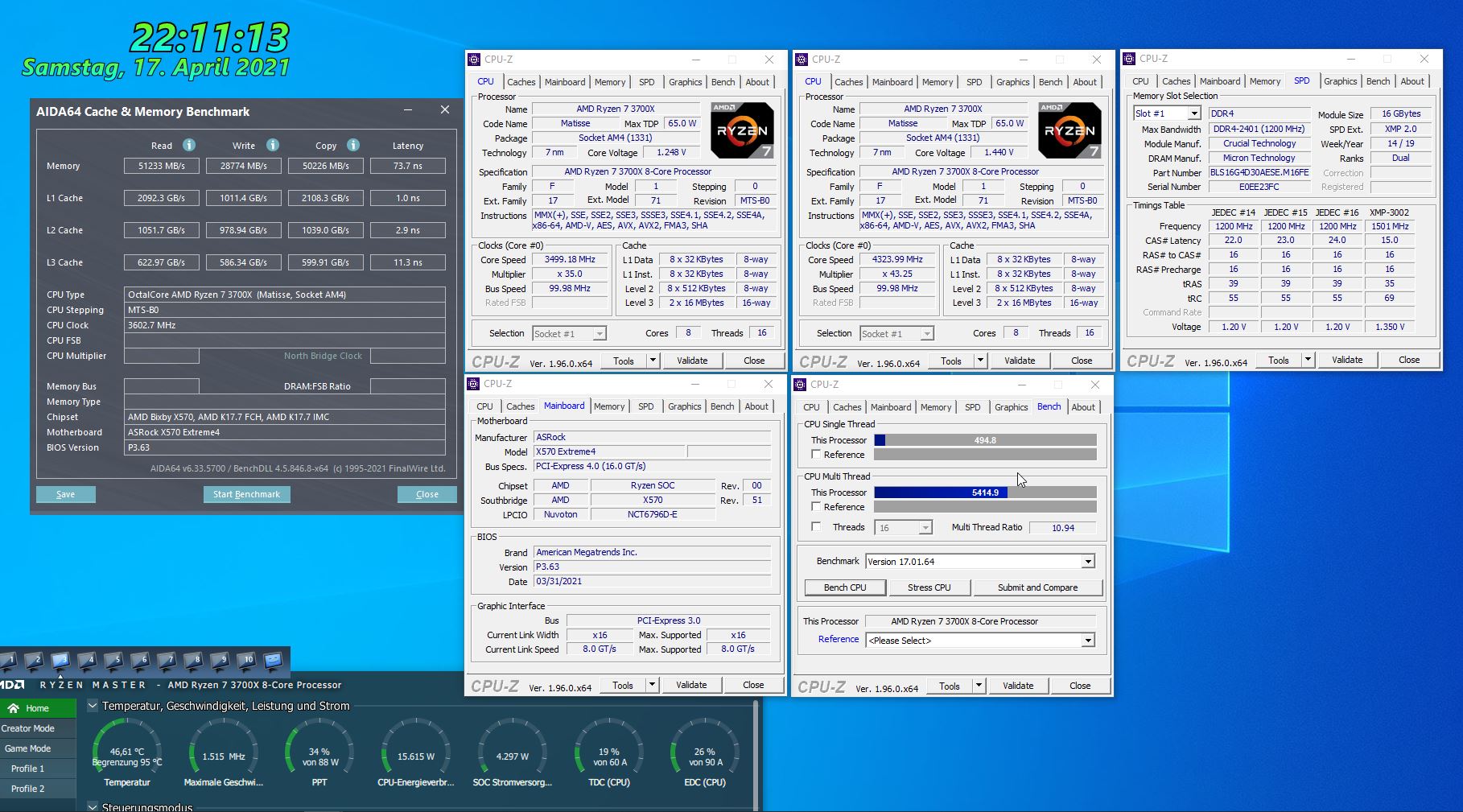Click the Home house icon in Ryzen Master
1463x812 pixels.
point(13,708)
